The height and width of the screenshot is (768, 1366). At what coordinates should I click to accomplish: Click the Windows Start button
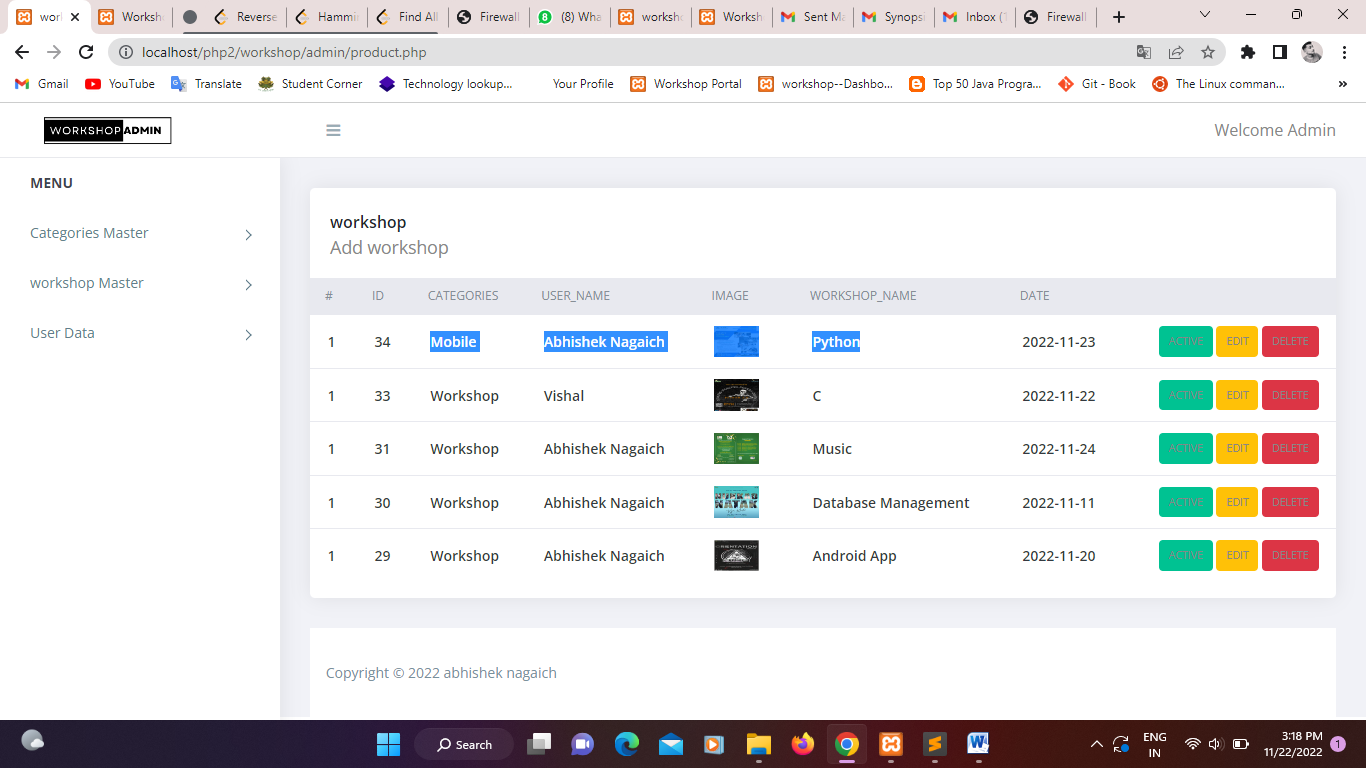pyautogui.click(x=388, y=744)
